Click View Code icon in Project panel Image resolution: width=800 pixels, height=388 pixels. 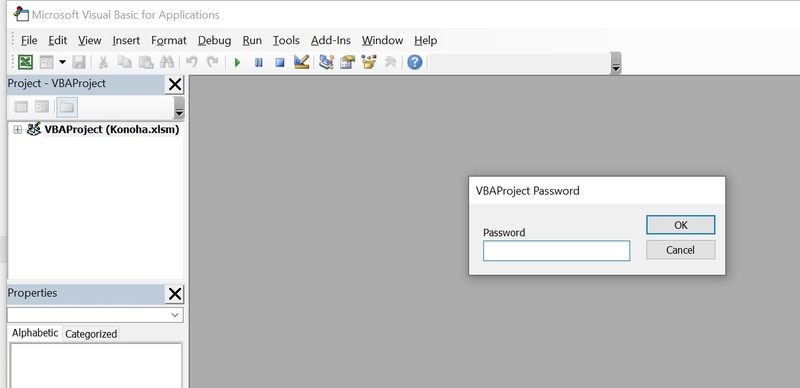21,107
